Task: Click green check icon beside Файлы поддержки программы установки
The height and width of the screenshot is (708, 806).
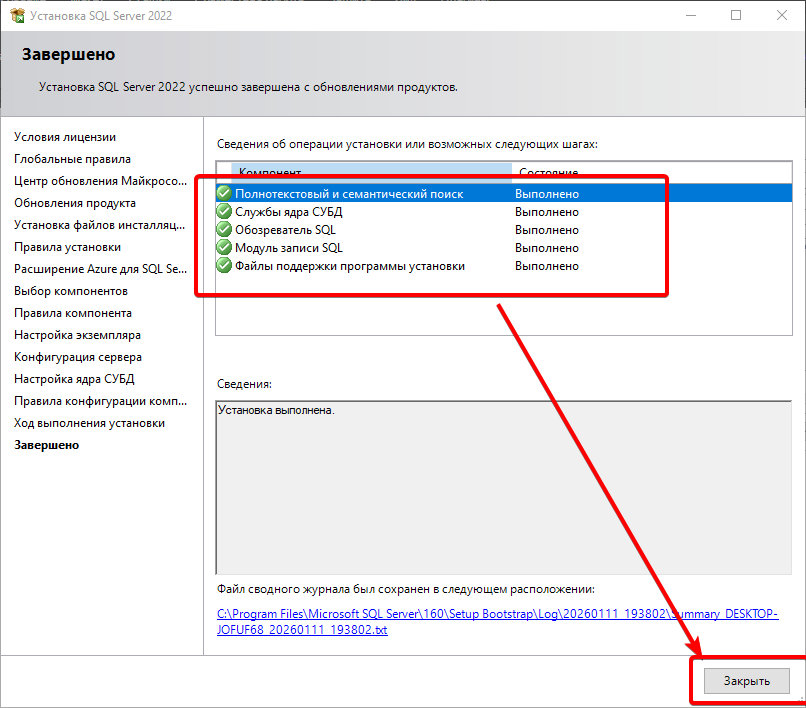Action: [224, 265]
